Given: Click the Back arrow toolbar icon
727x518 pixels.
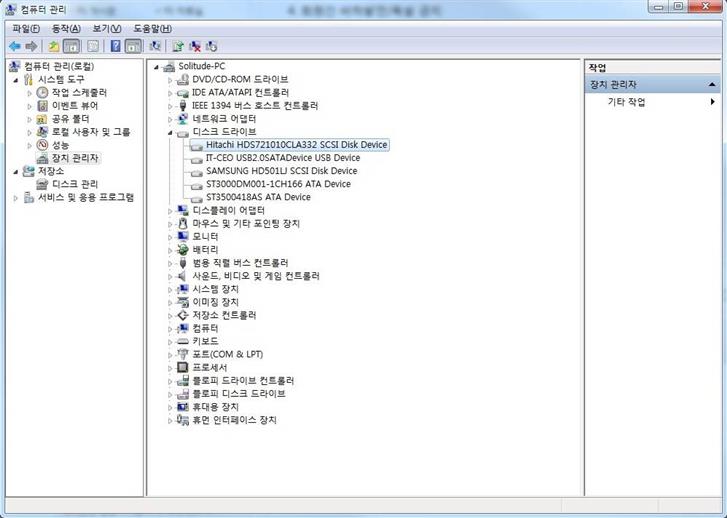Looking at the screenshot, I should (x=15, y=46).
